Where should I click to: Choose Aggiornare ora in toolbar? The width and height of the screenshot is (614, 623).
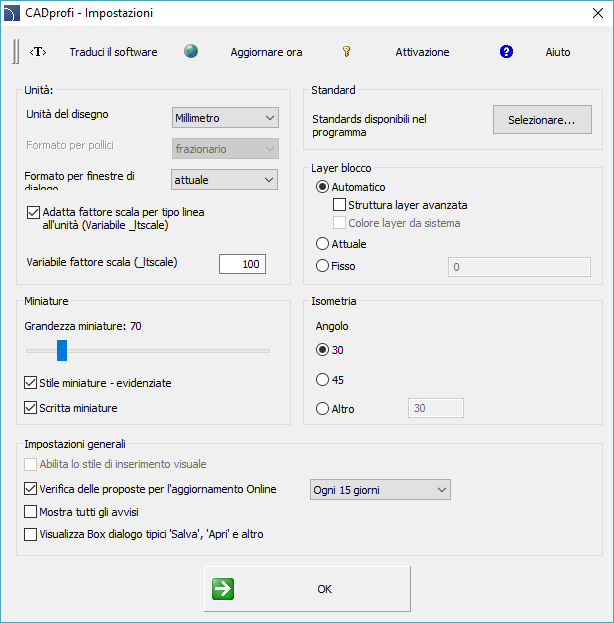pyautogui.click(x=266, y=52)
